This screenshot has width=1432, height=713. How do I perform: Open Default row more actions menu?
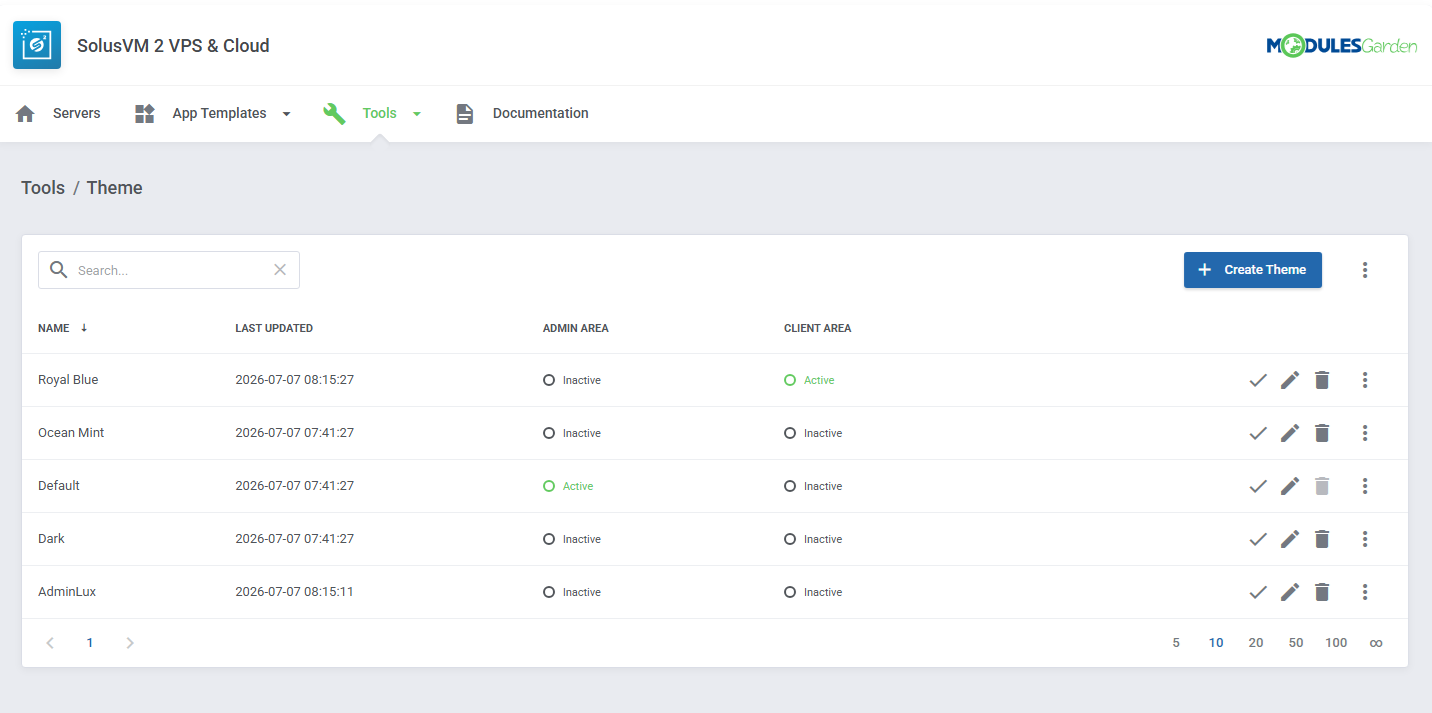pyautogui.click(x=1365, y=486)
